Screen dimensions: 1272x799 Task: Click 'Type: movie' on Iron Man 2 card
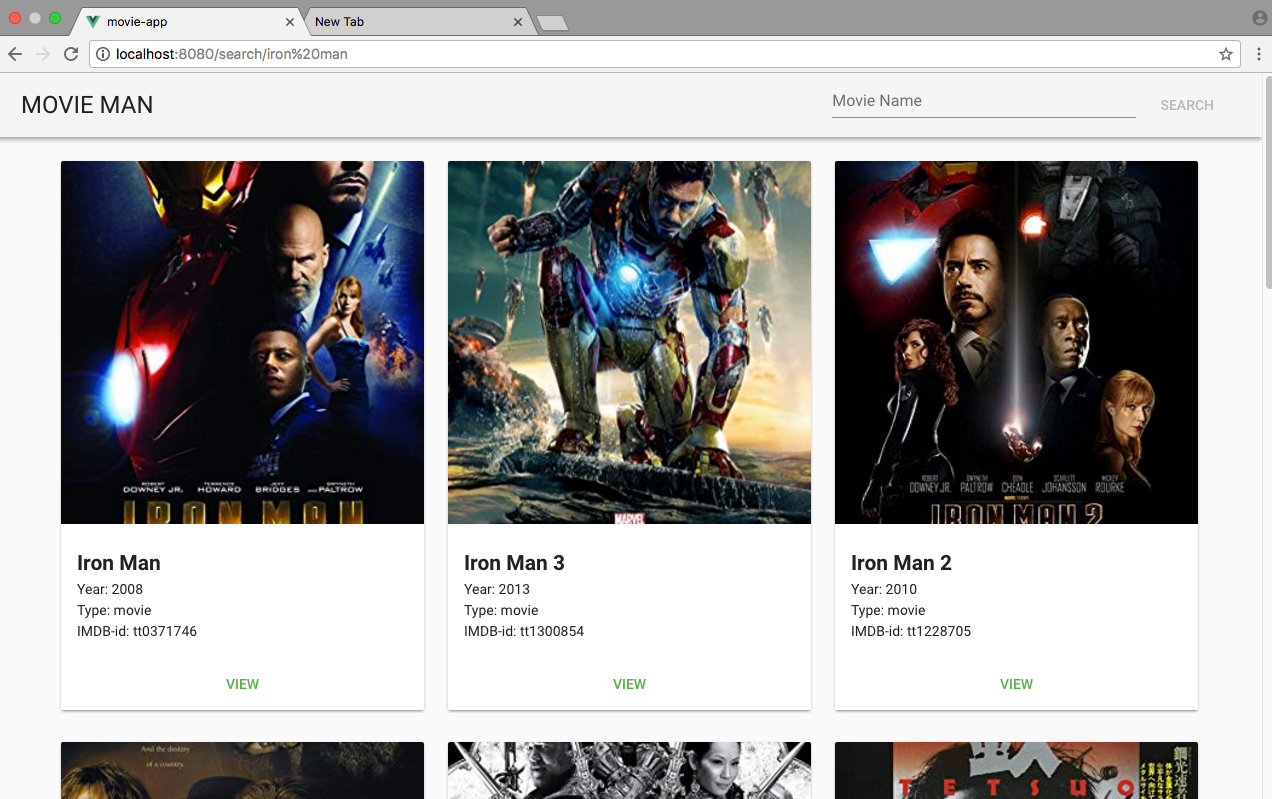(x=888, y=610)
